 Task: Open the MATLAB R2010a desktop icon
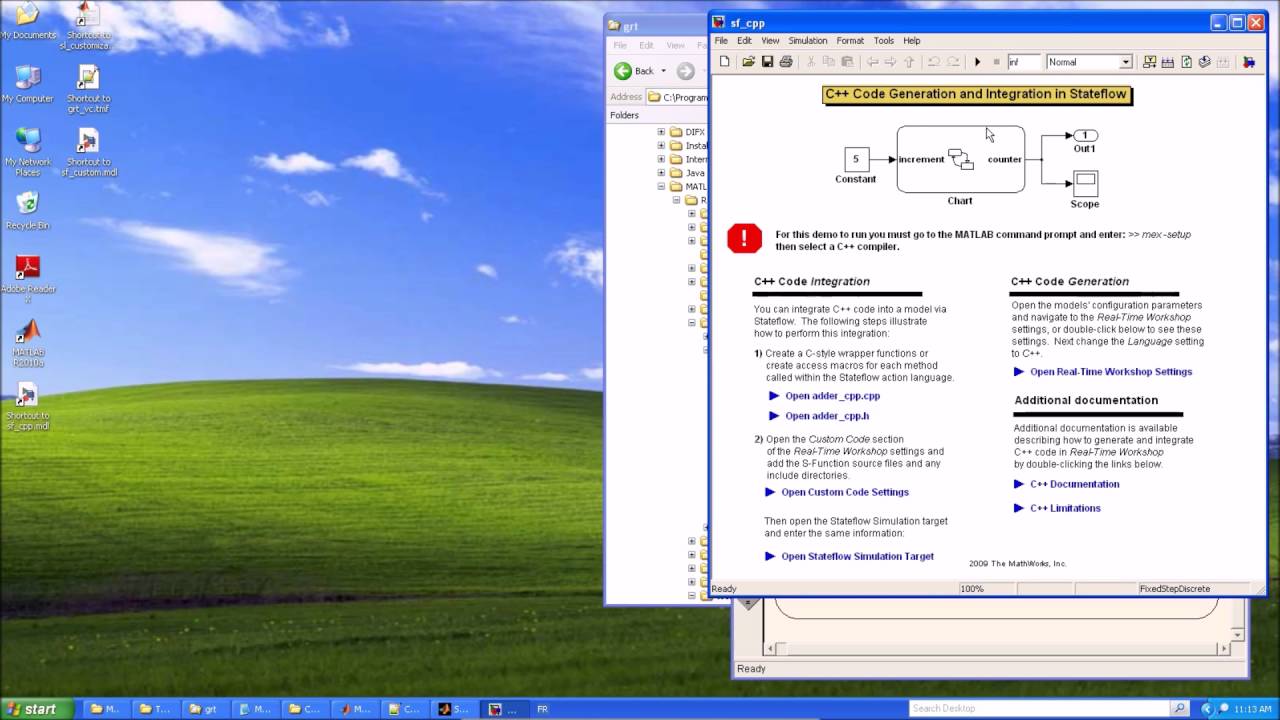28,342
